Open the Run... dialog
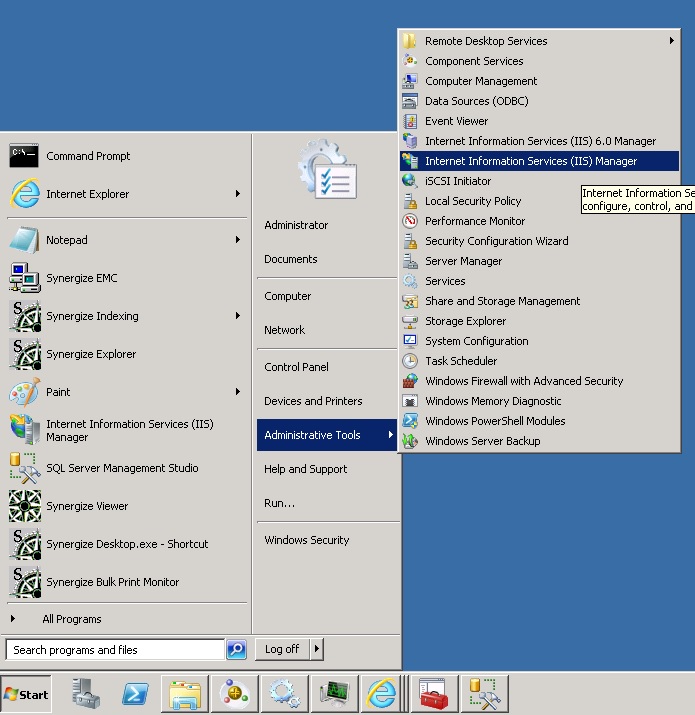This screenshot has height=715, width=695. (327, 503)
